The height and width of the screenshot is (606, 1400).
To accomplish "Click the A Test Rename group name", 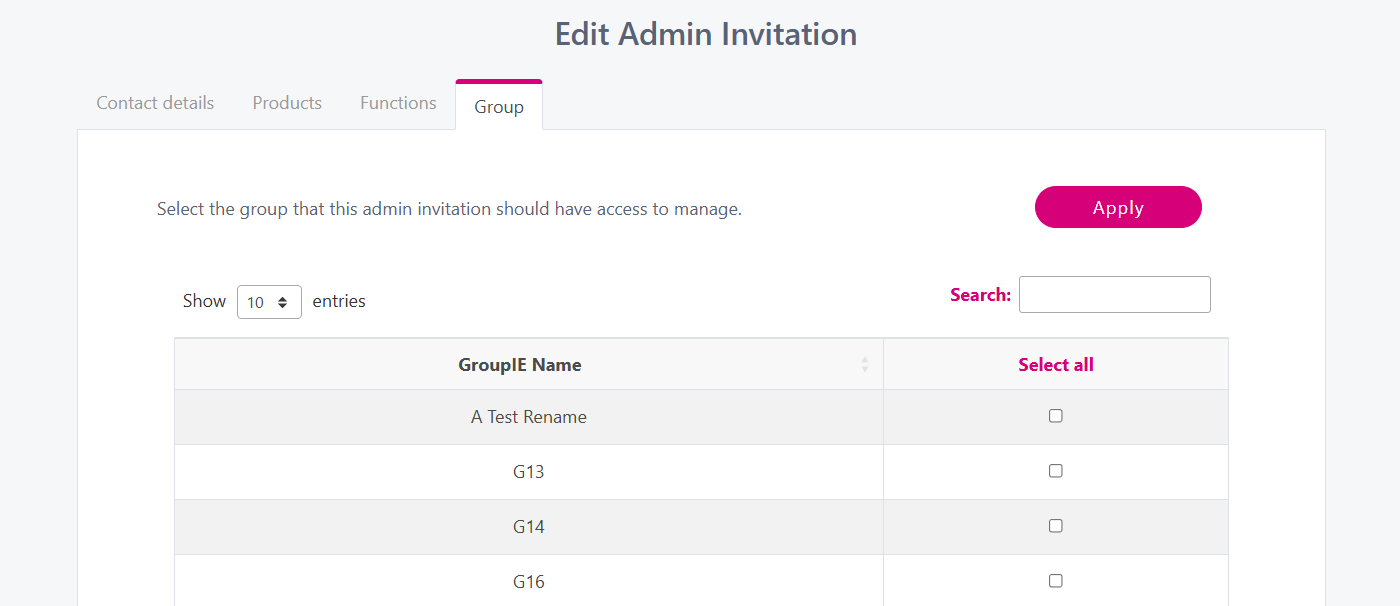I will click(529, 417).
